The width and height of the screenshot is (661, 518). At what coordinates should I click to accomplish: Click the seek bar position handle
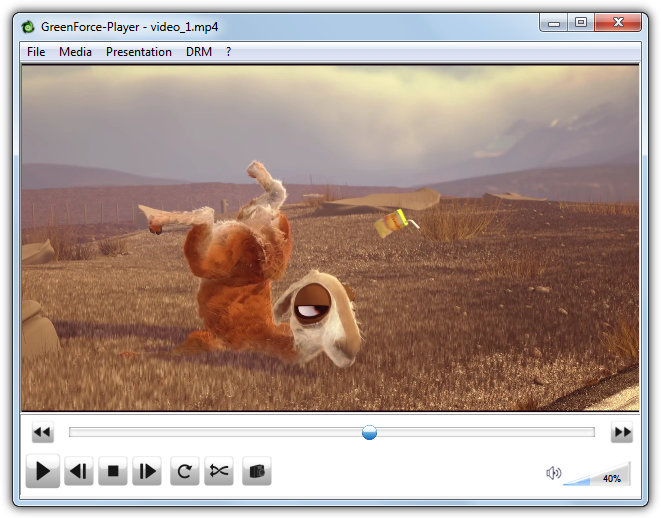click(369, 432)
